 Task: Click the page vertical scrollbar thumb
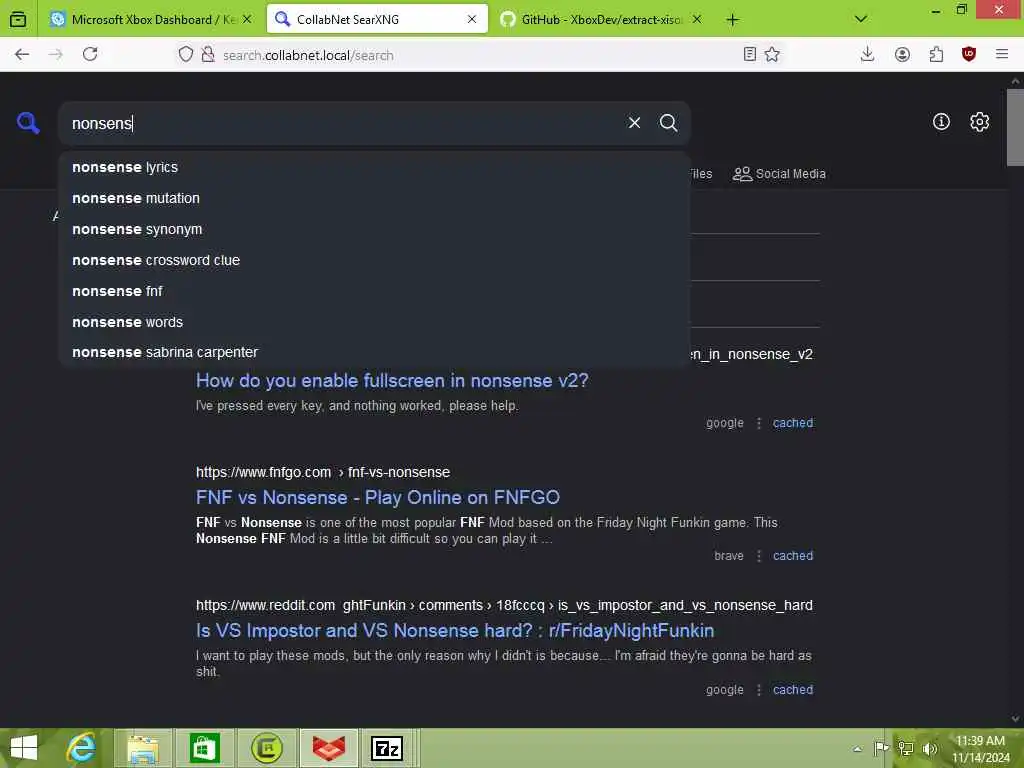click(1015, 127)
